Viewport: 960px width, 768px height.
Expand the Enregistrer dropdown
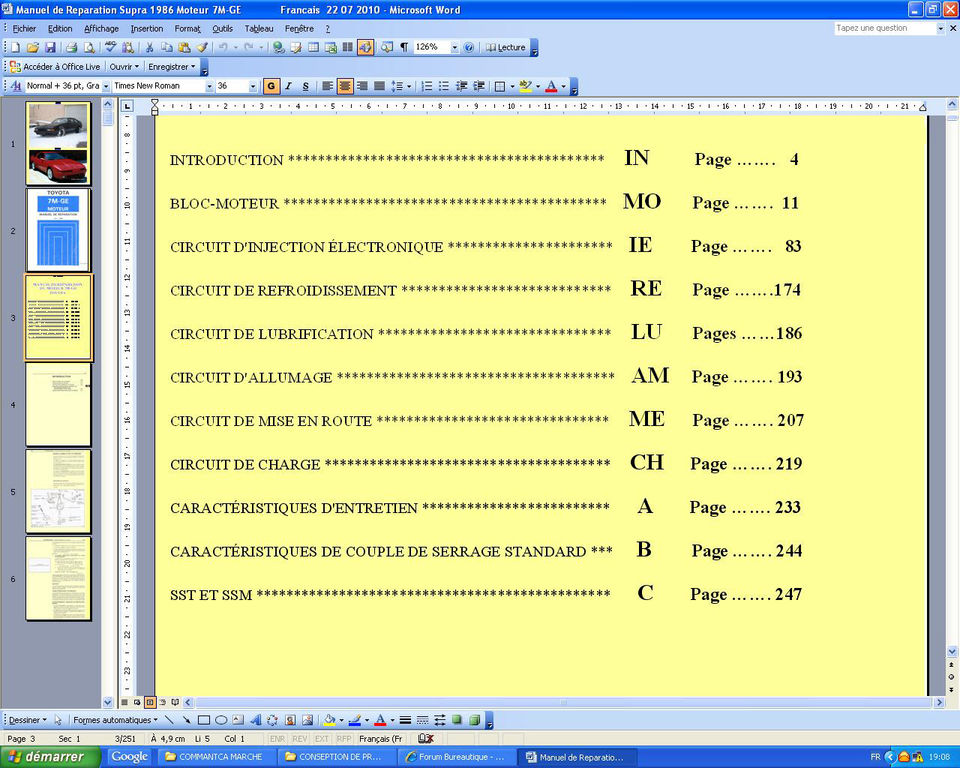coord(171,67)
